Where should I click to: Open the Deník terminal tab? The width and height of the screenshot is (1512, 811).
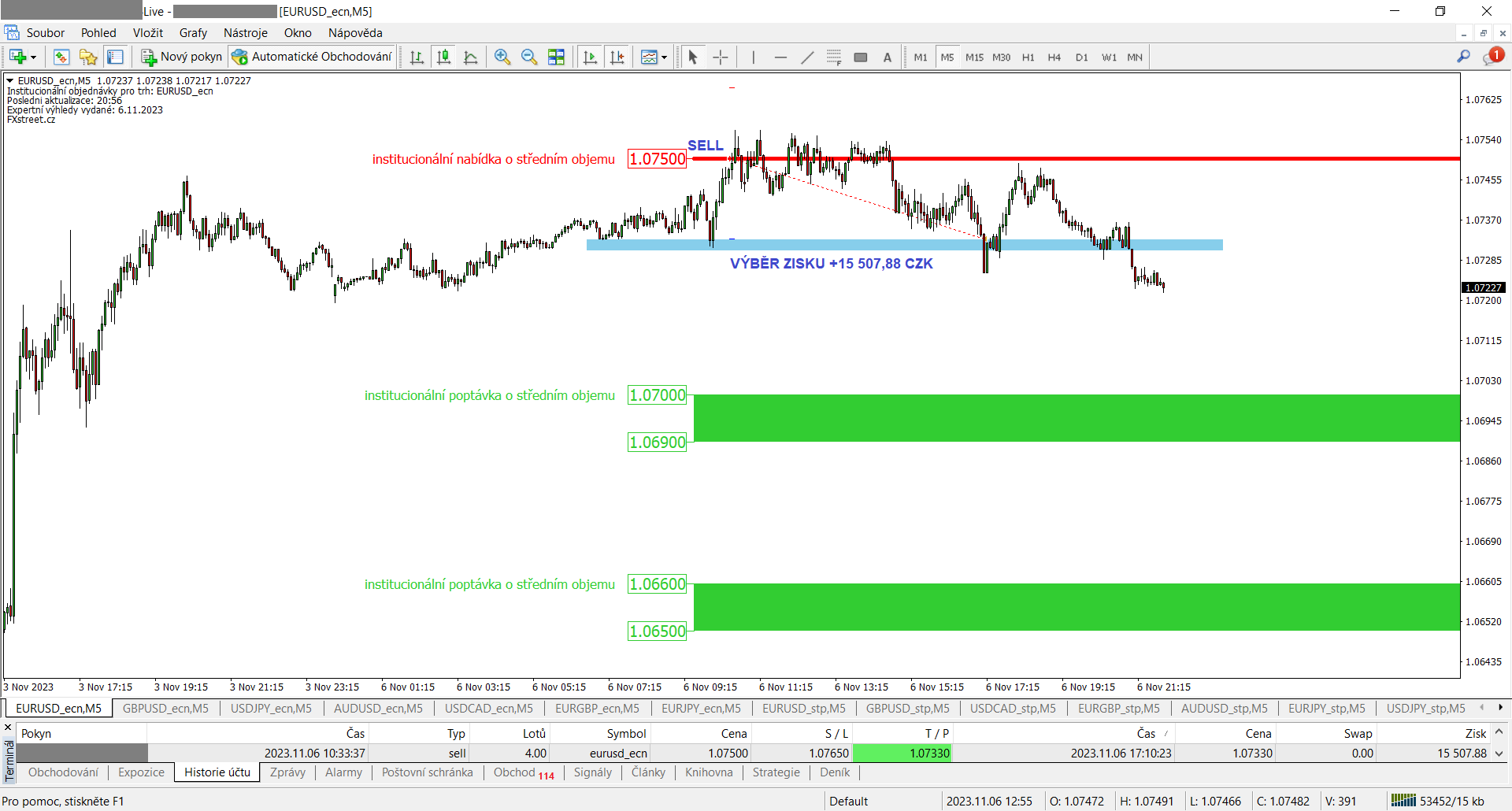tap(835, 772)
